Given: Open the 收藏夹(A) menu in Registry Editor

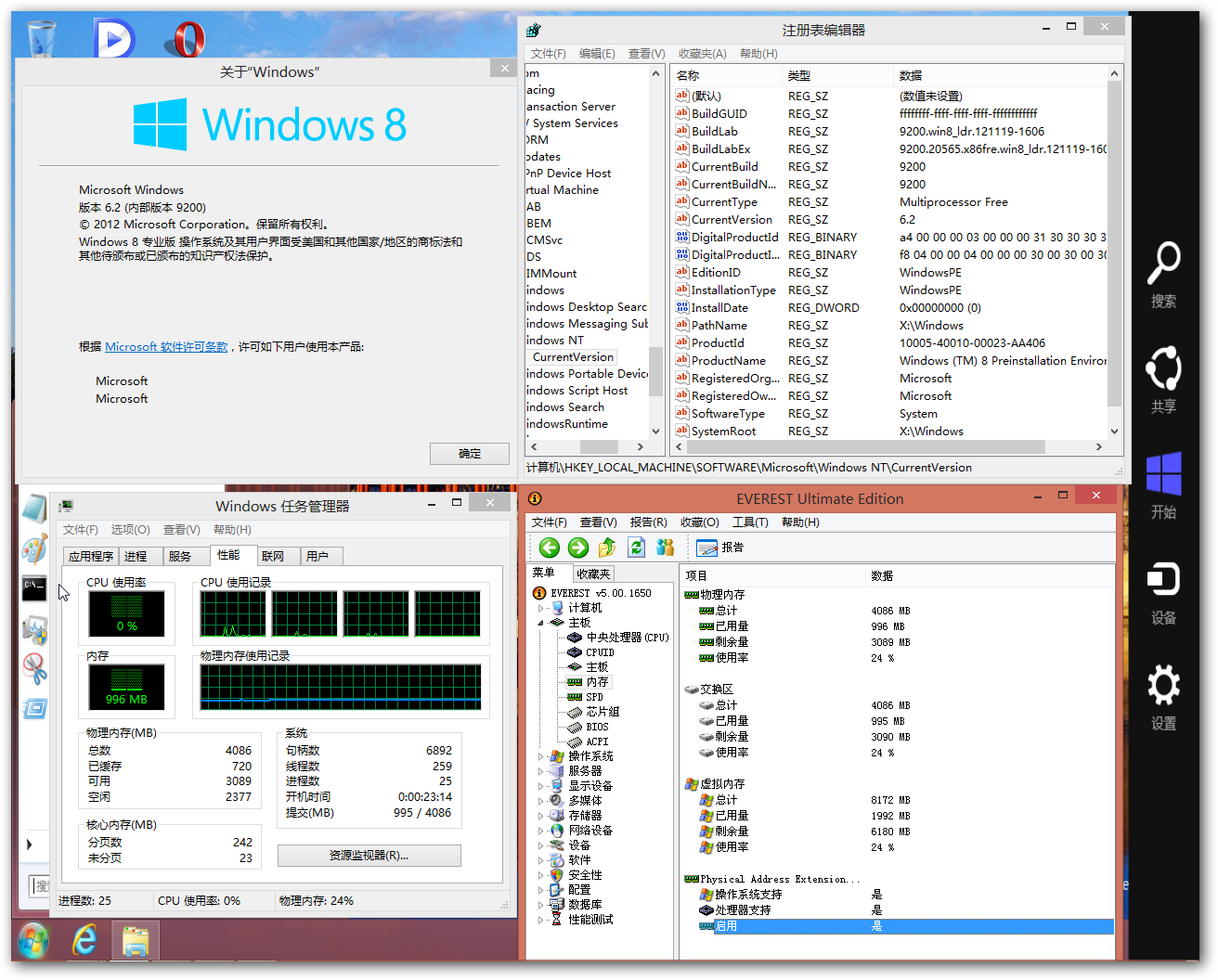Looking at the screenshot, I should (x=702, y=54).
